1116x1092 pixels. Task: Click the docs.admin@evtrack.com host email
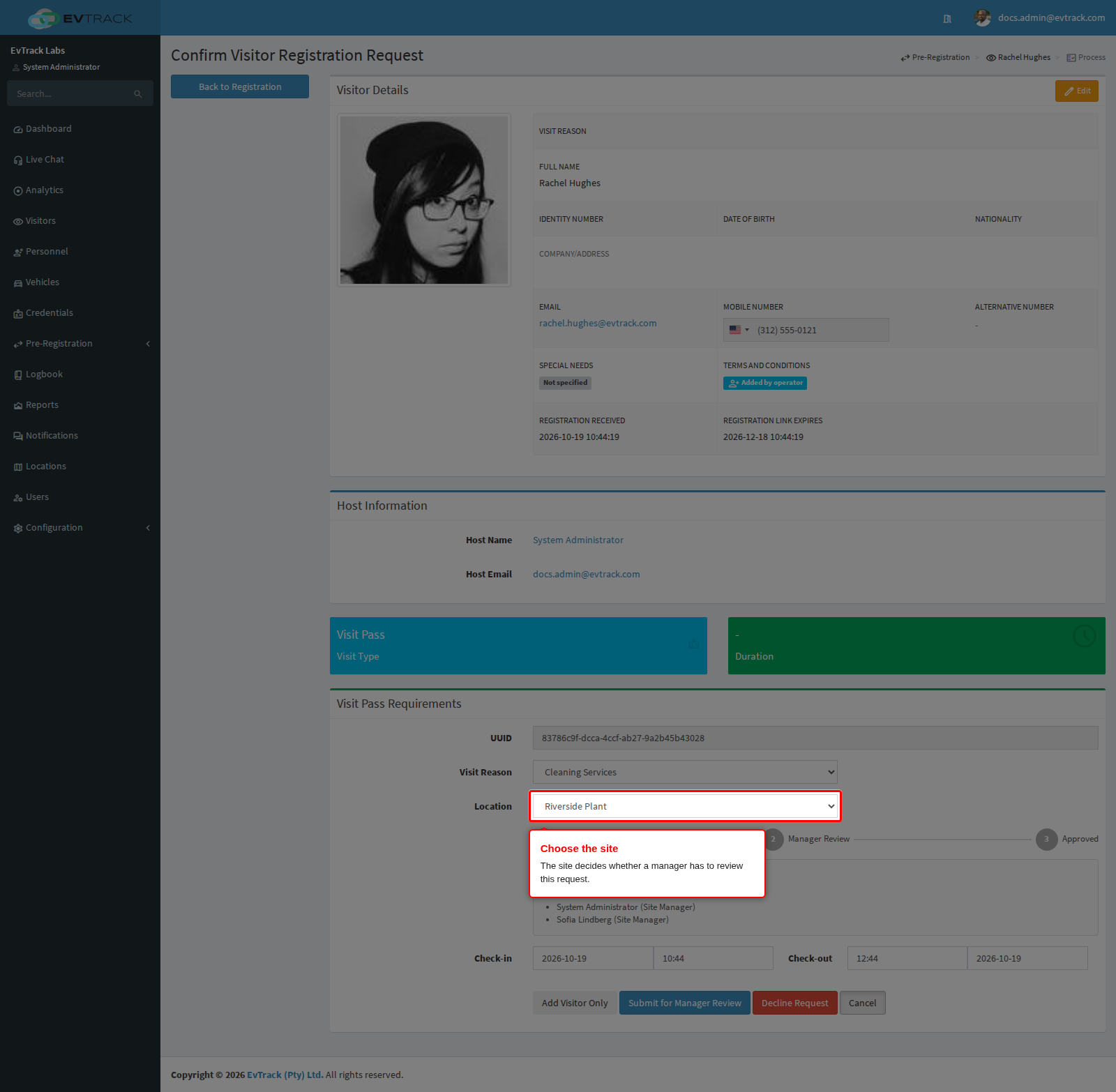pyautogui.click(x=587, y=575)
